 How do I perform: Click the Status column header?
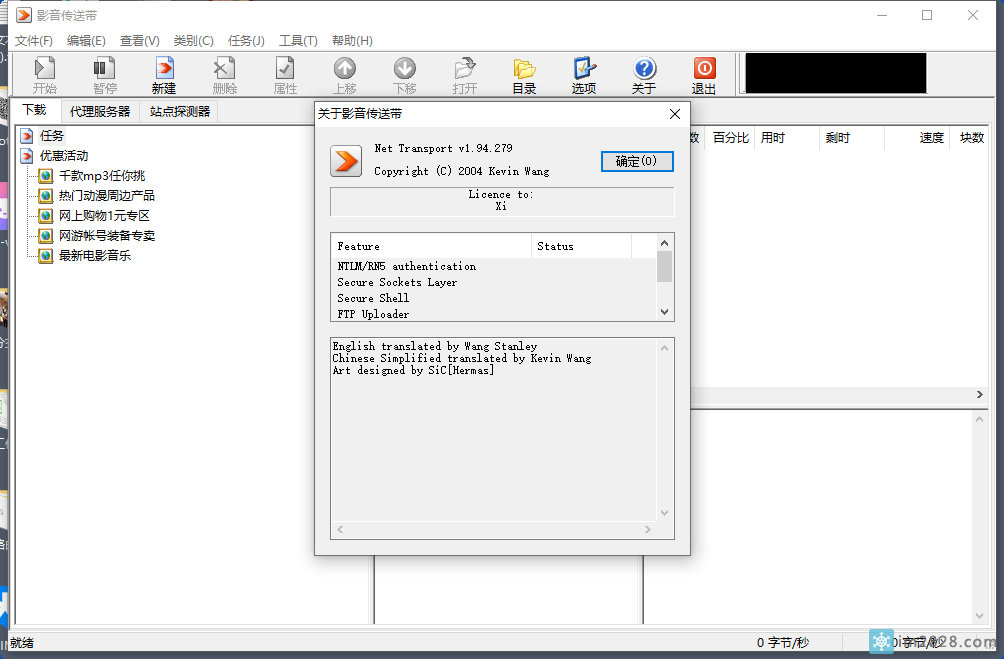point(581,246)
